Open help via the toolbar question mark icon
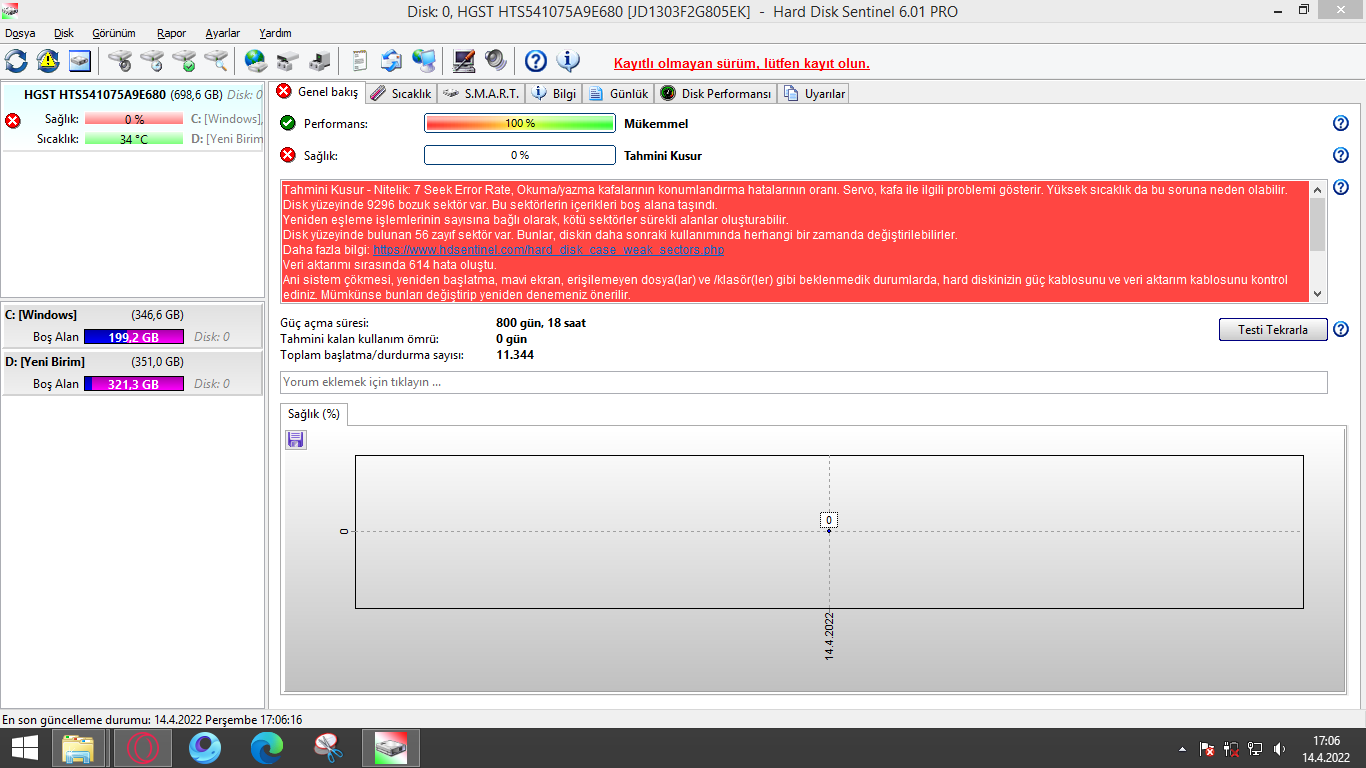The width and height of the screenshot is (1366, 768). pos(536,61)
